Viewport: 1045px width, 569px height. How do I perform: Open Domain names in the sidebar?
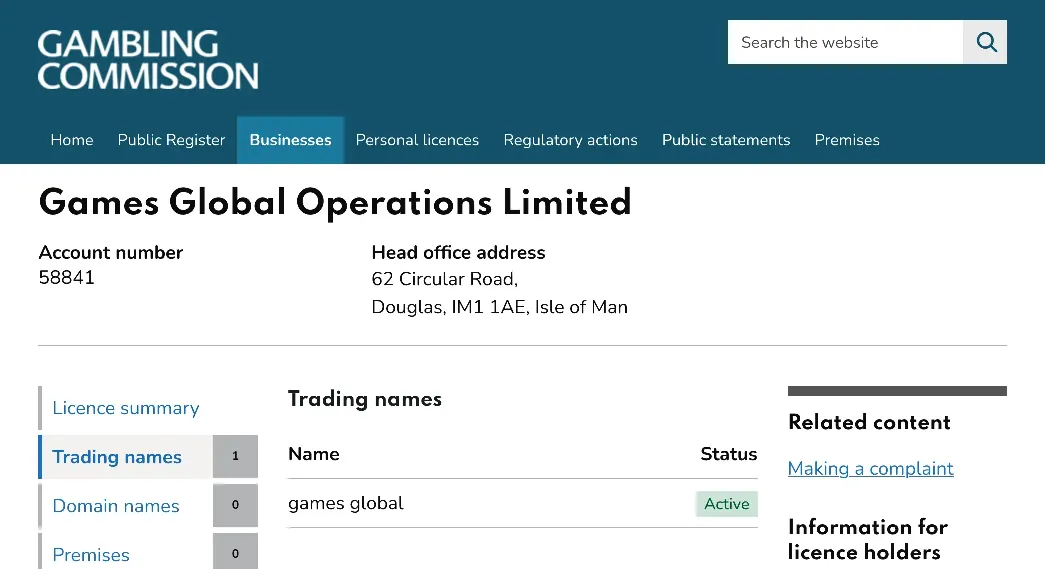[x=116, y=506]
